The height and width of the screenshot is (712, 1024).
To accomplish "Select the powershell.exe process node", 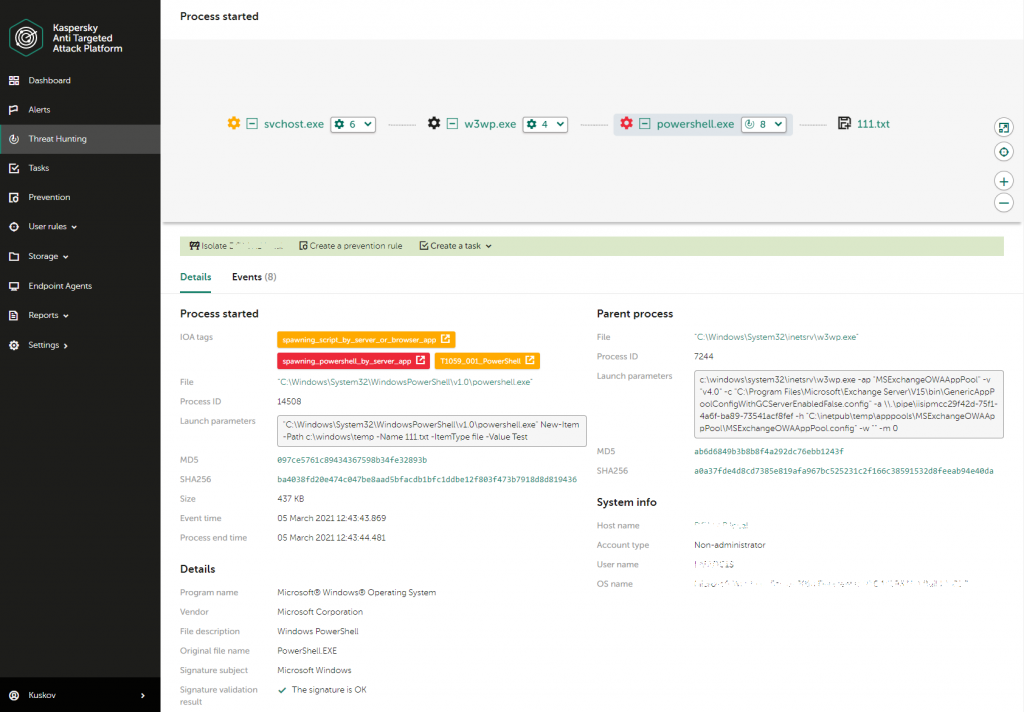I will [696, 124].
